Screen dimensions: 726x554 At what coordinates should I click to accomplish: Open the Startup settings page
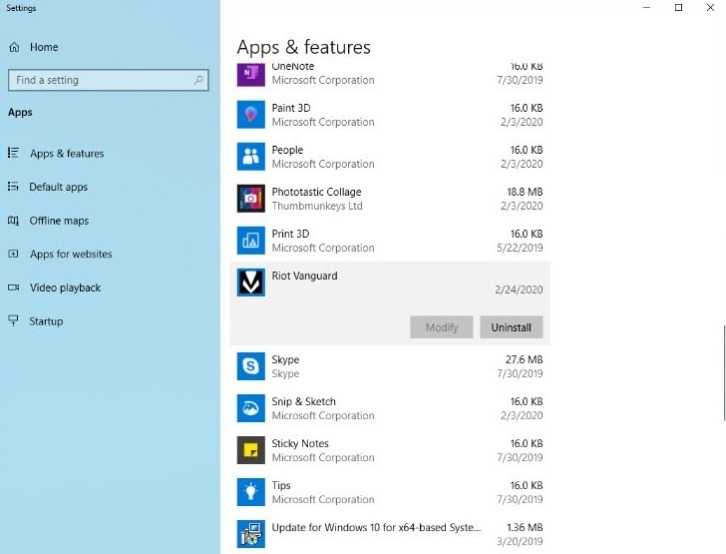click(46, 321)
